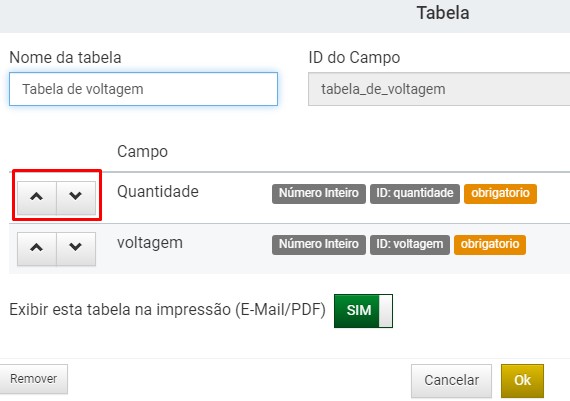570x401 pixels.
Task: Click the ID: voltagem badge
Action: coord(410,244)
